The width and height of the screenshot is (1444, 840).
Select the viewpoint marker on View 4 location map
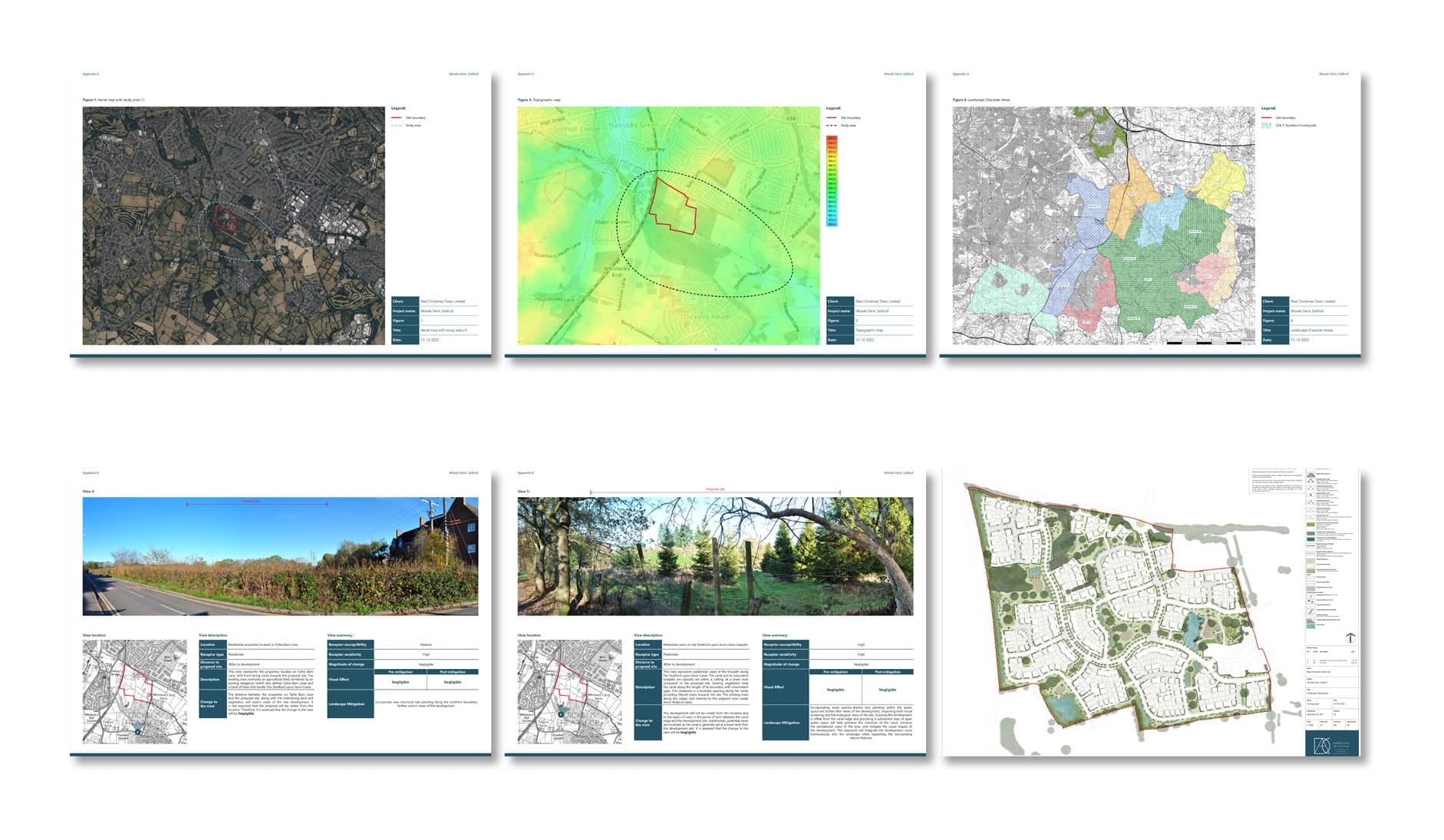(137, 732)
